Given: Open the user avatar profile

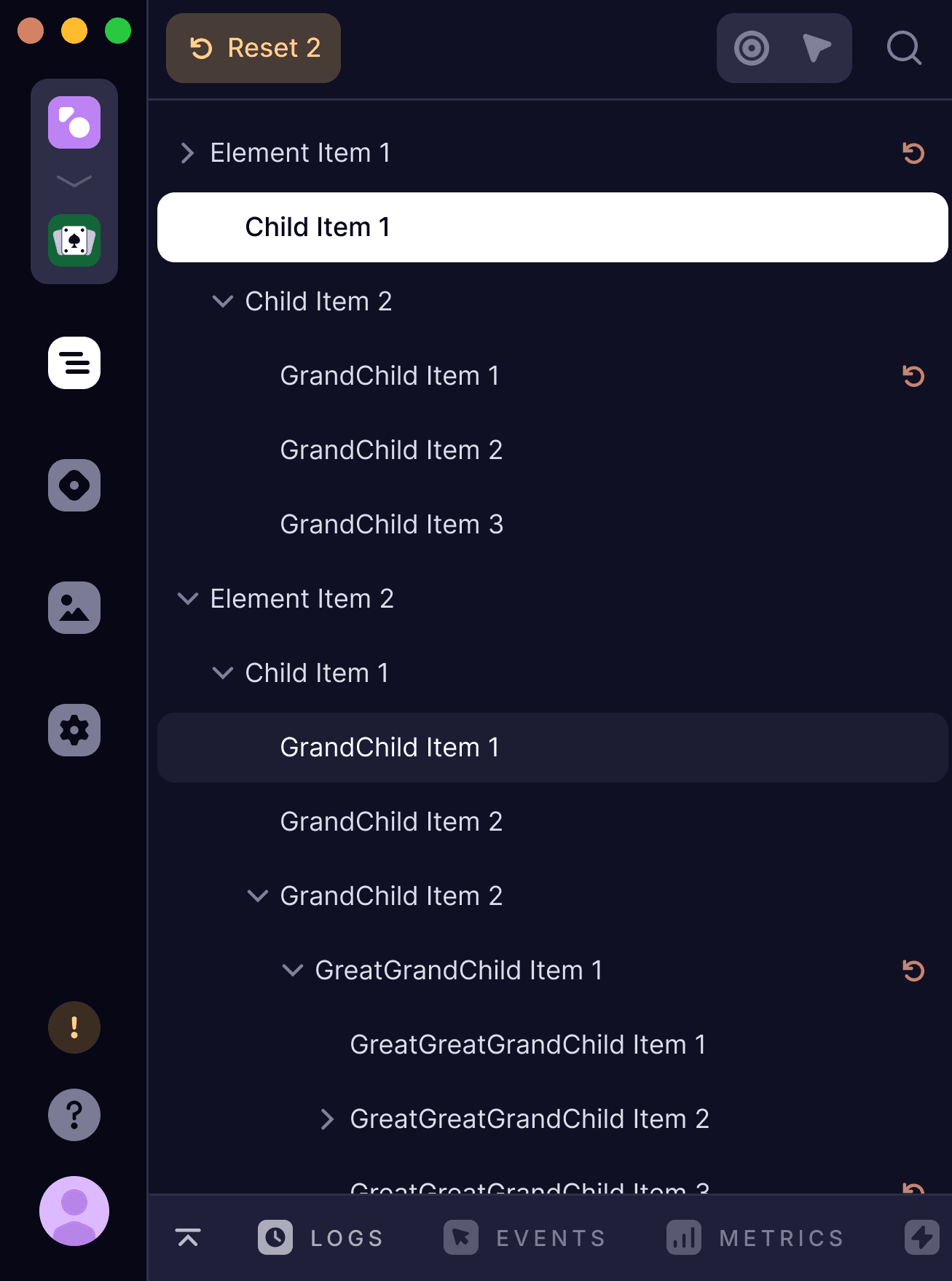Looking at the screenshot, I should 74,1211.
